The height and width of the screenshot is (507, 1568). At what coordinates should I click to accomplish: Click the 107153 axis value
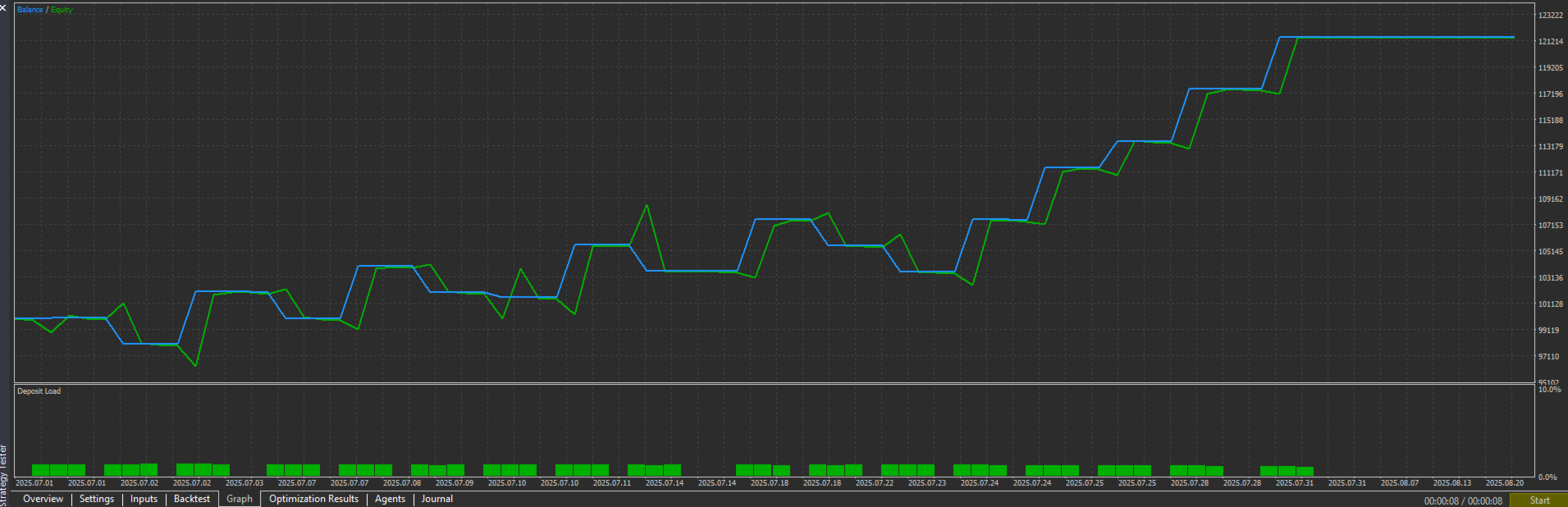point(1551,226)
